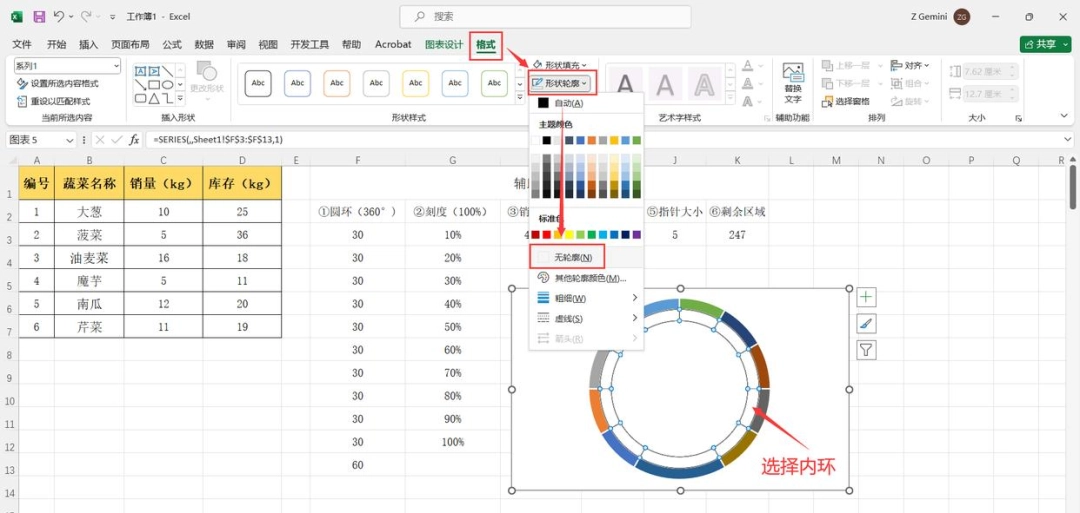Pick the purple standard color swatch
Screen dimensions: 1080x513
636,235
